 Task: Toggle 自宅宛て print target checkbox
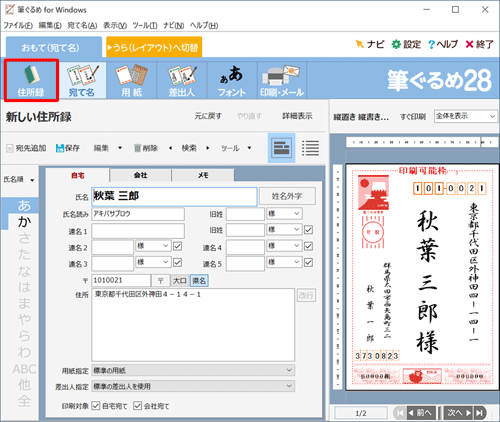tap(96, 406)
